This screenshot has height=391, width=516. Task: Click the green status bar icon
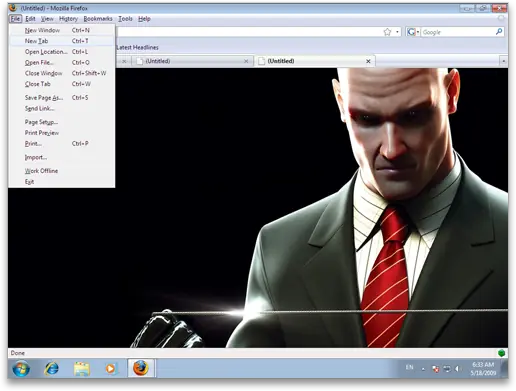point(501,353)
